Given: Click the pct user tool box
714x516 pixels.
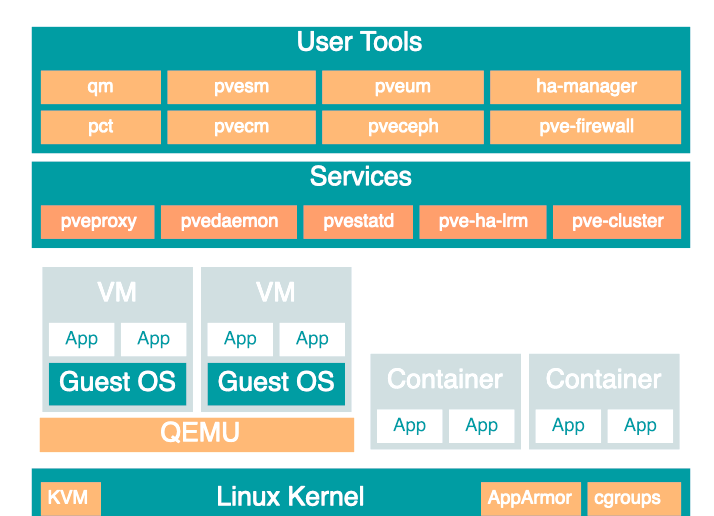Looking at the screenshot, I should (101, 127).
